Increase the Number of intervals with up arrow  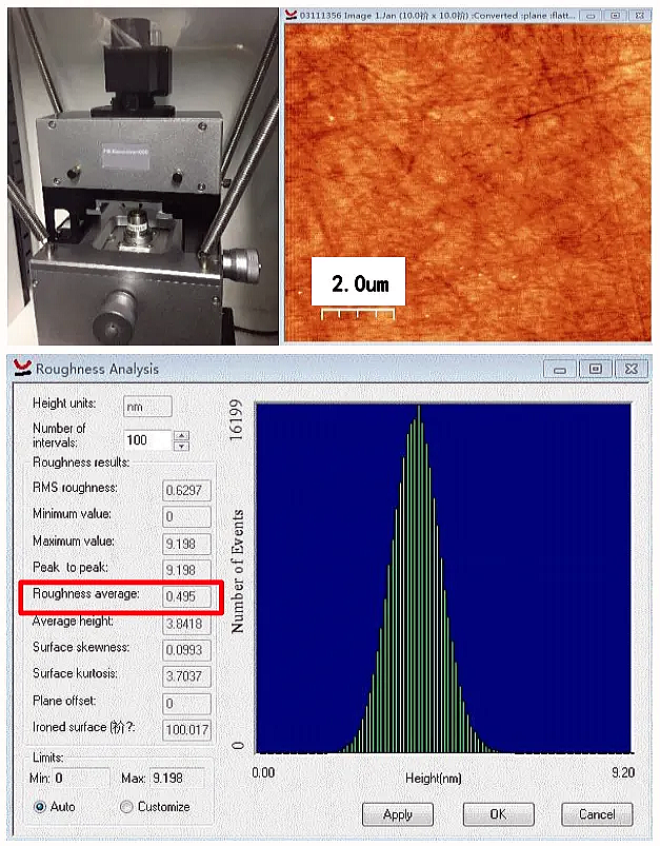click(x=181, y=435)
